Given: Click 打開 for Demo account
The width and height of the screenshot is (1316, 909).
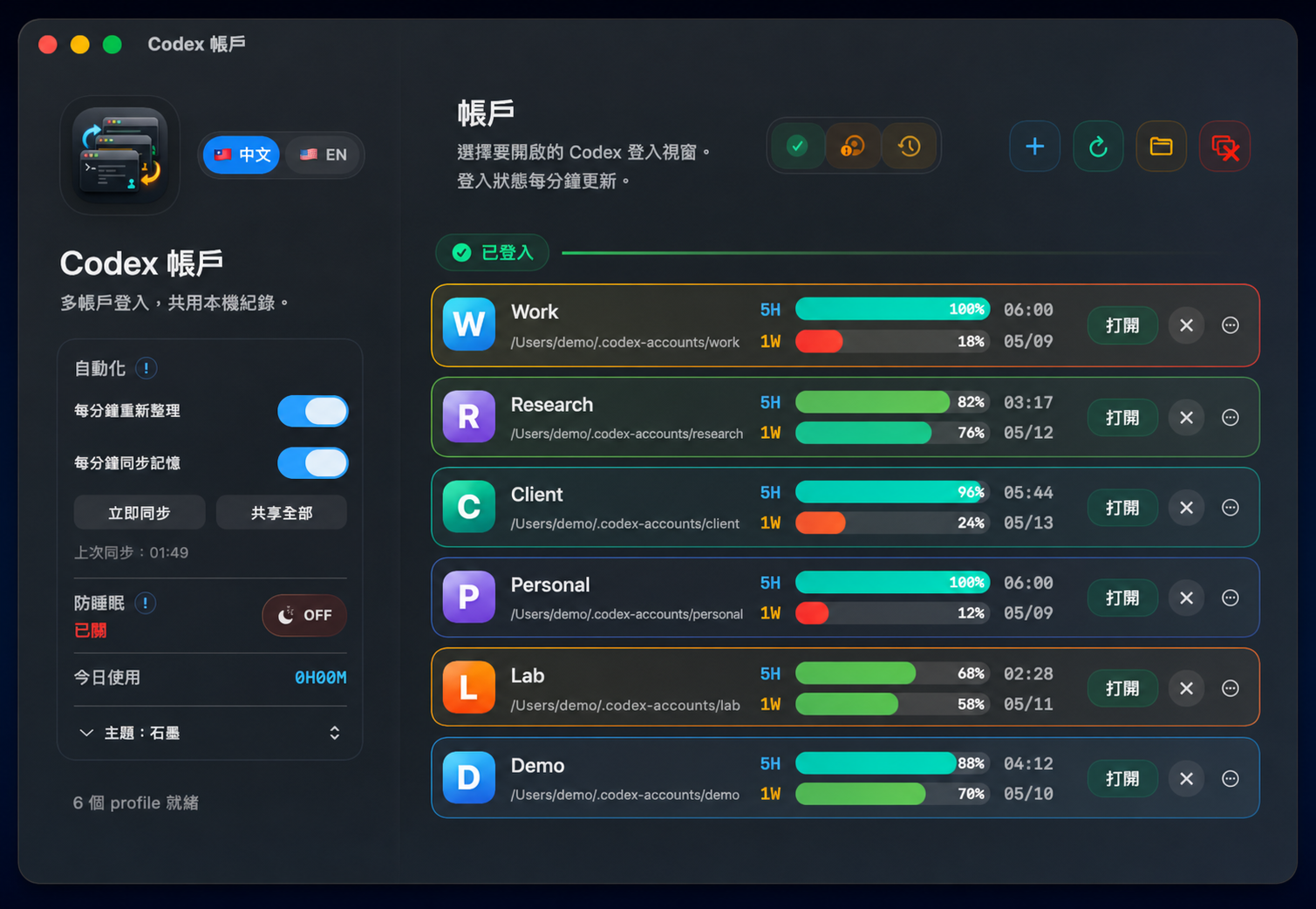Looking at the screenshot, I should pos(1122,778).
